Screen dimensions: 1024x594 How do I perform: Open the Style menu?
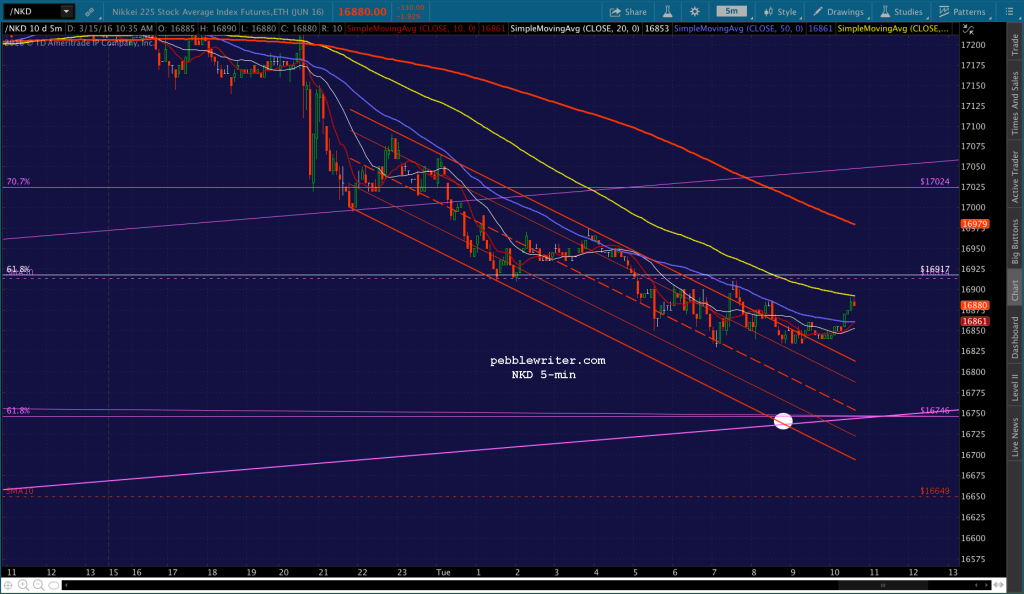tap(780, 12)
